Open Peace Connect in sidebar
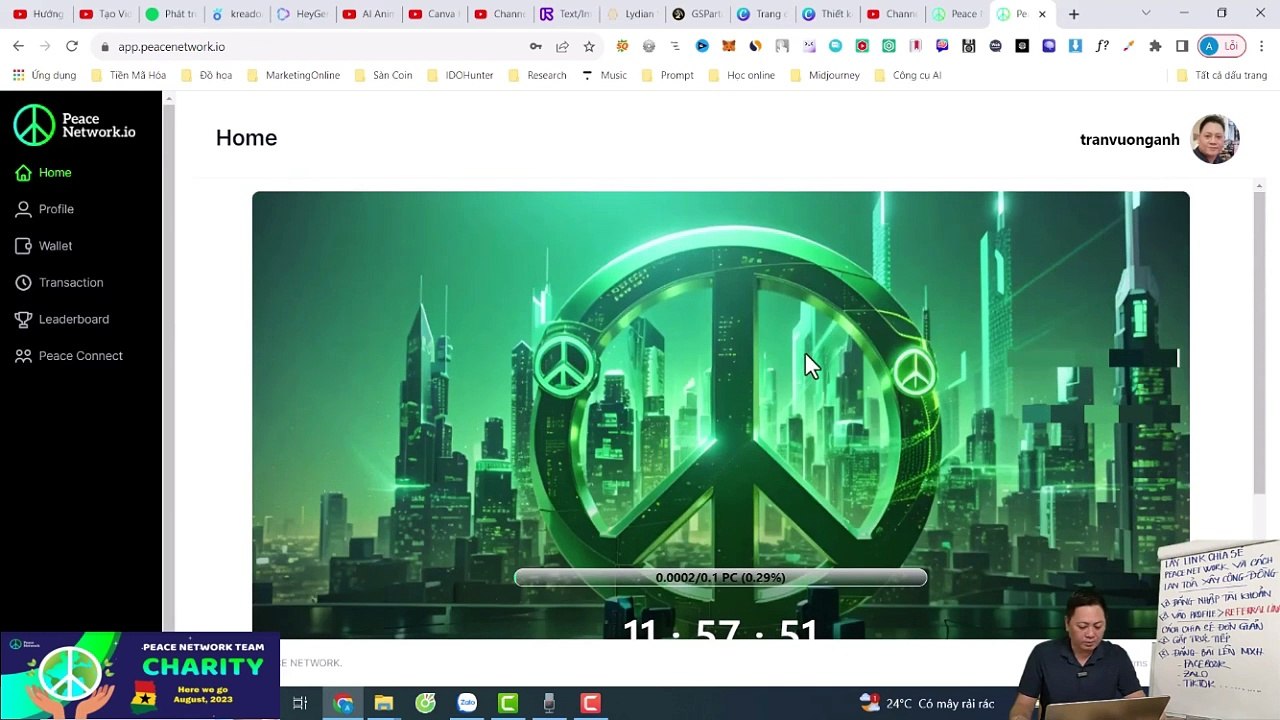This screenshot has height=720, width=1280. [x=69, y=356]
